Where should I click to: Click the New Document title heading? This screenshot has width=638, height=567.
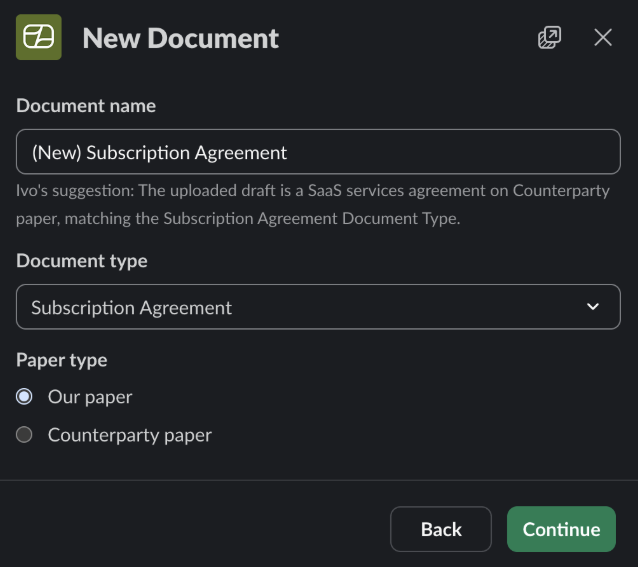pos(181,38)
